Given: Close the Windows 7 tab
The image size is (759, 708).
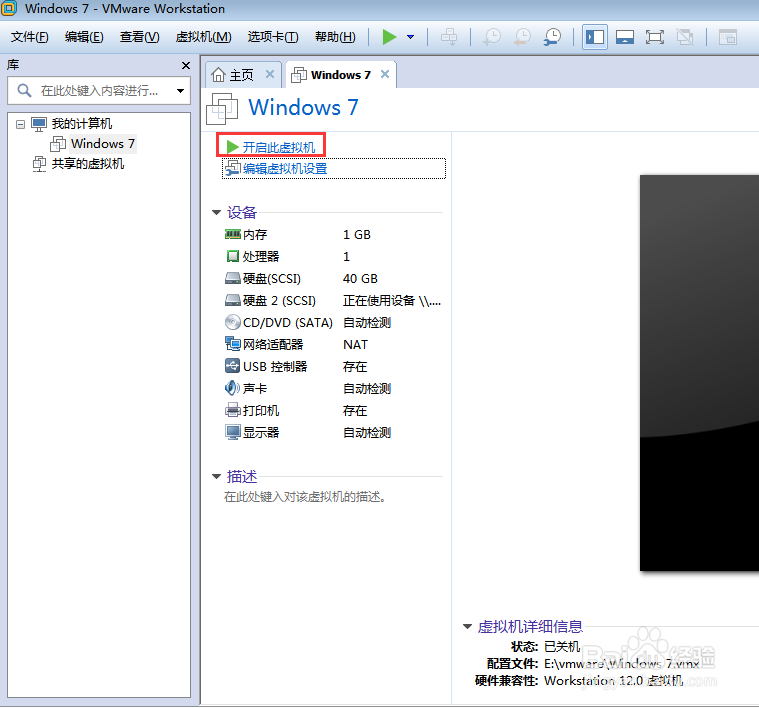Looking at the screenshot, I should [x=385, y=74].
